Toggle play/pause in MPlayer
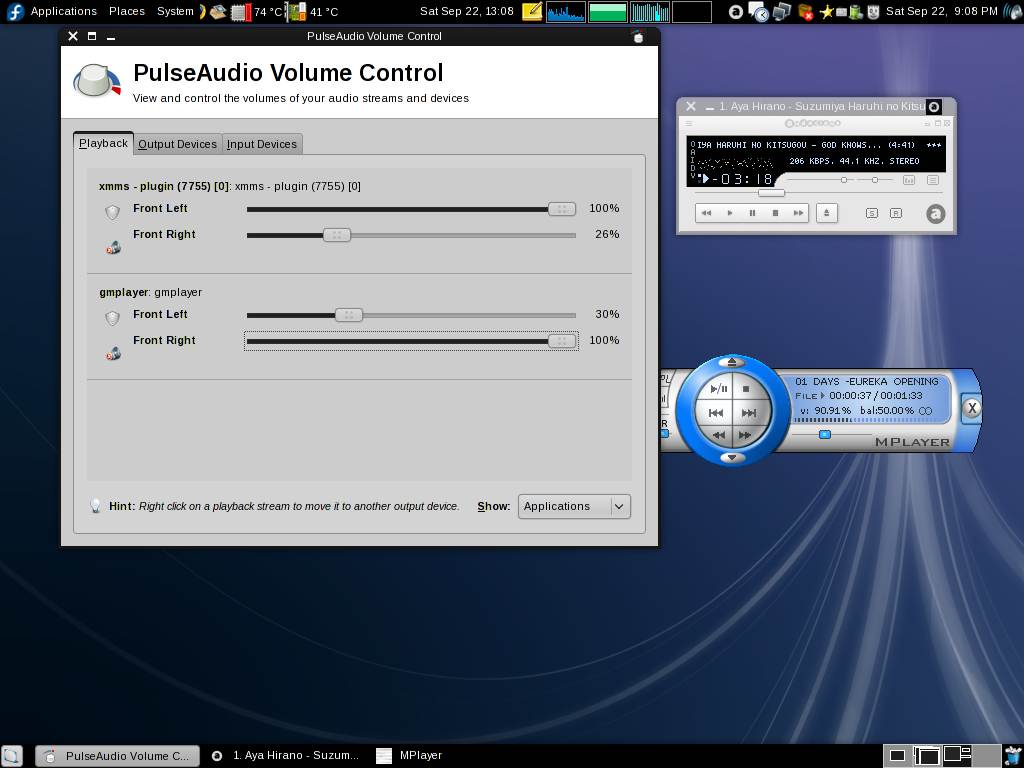The image size is (1024, 768). pyautogui.click(x=718, y=389)
